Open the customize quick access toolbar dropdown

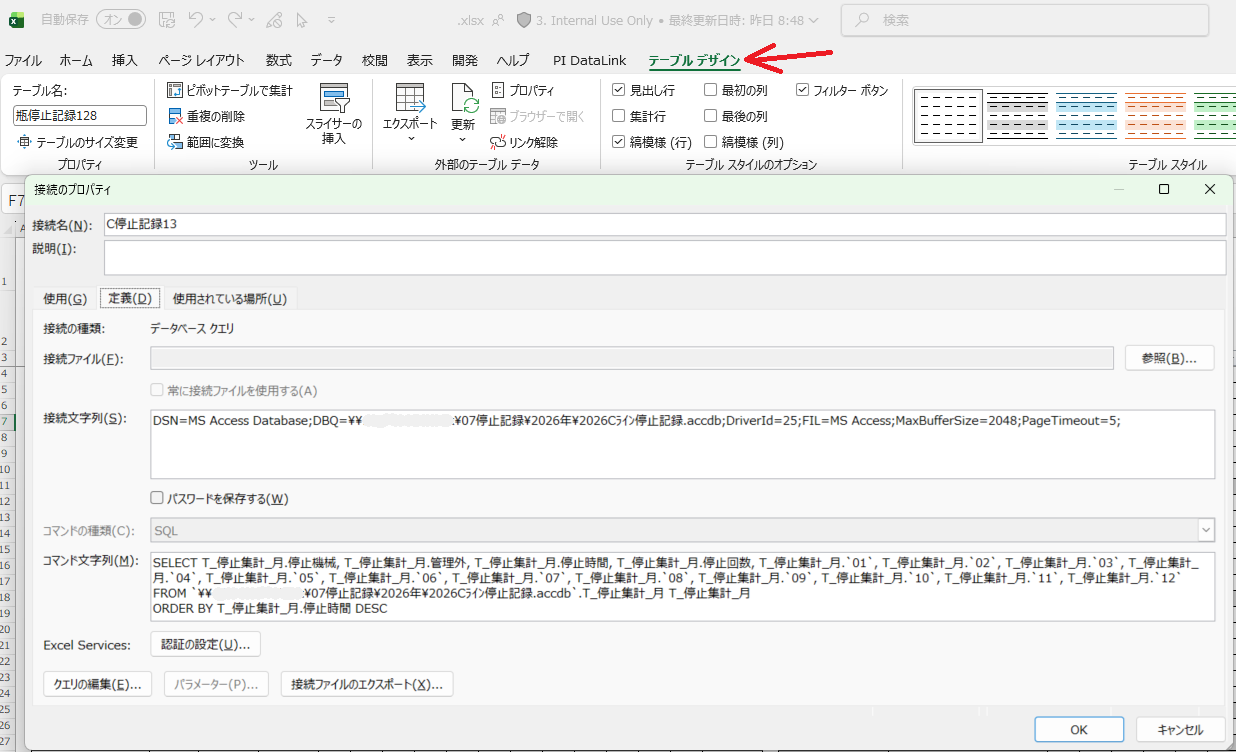[332, 20]
